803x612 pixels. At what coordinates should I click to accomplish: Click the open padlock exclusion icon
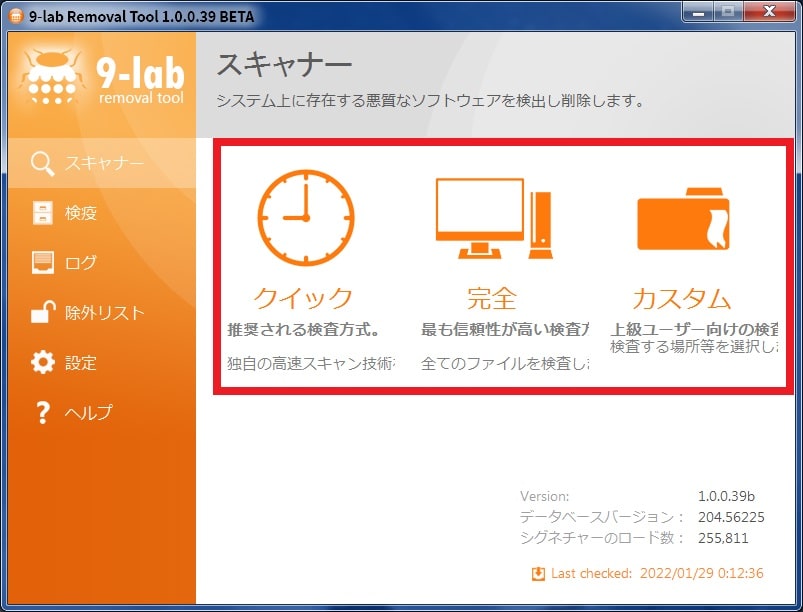coord(43,312)
